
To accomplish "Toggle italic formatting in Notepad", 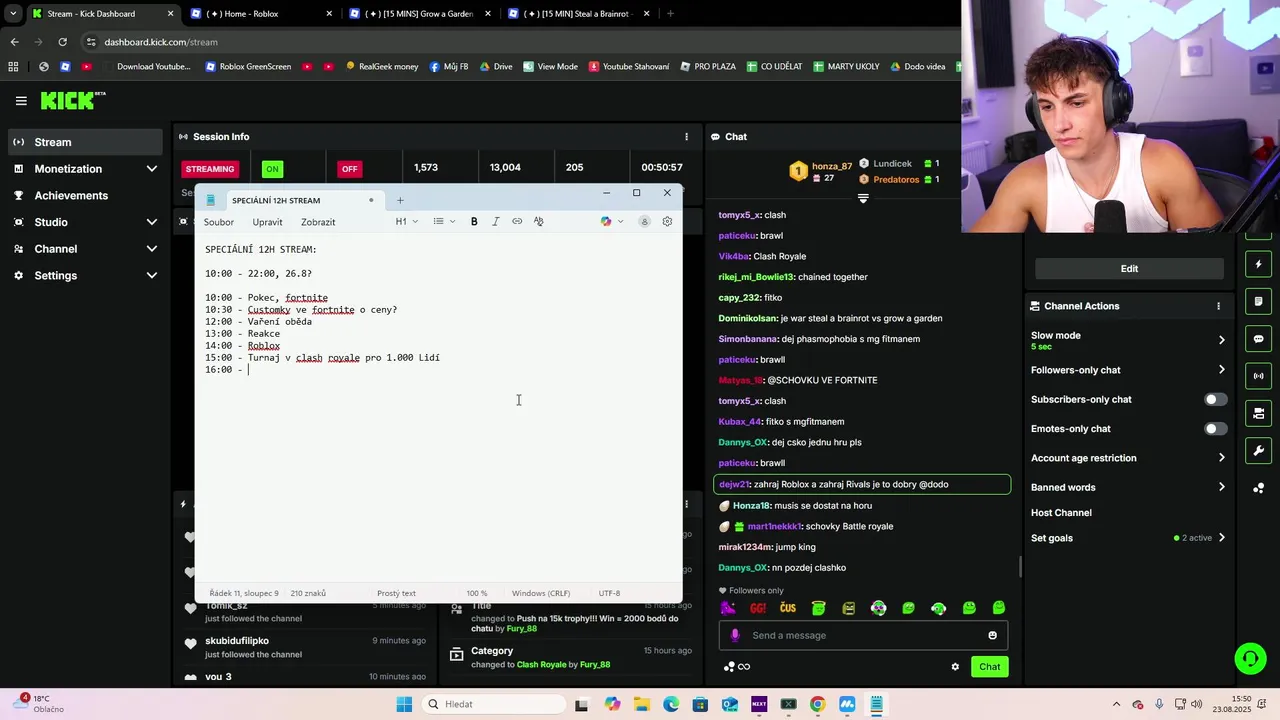I will [x=495, y=222].
